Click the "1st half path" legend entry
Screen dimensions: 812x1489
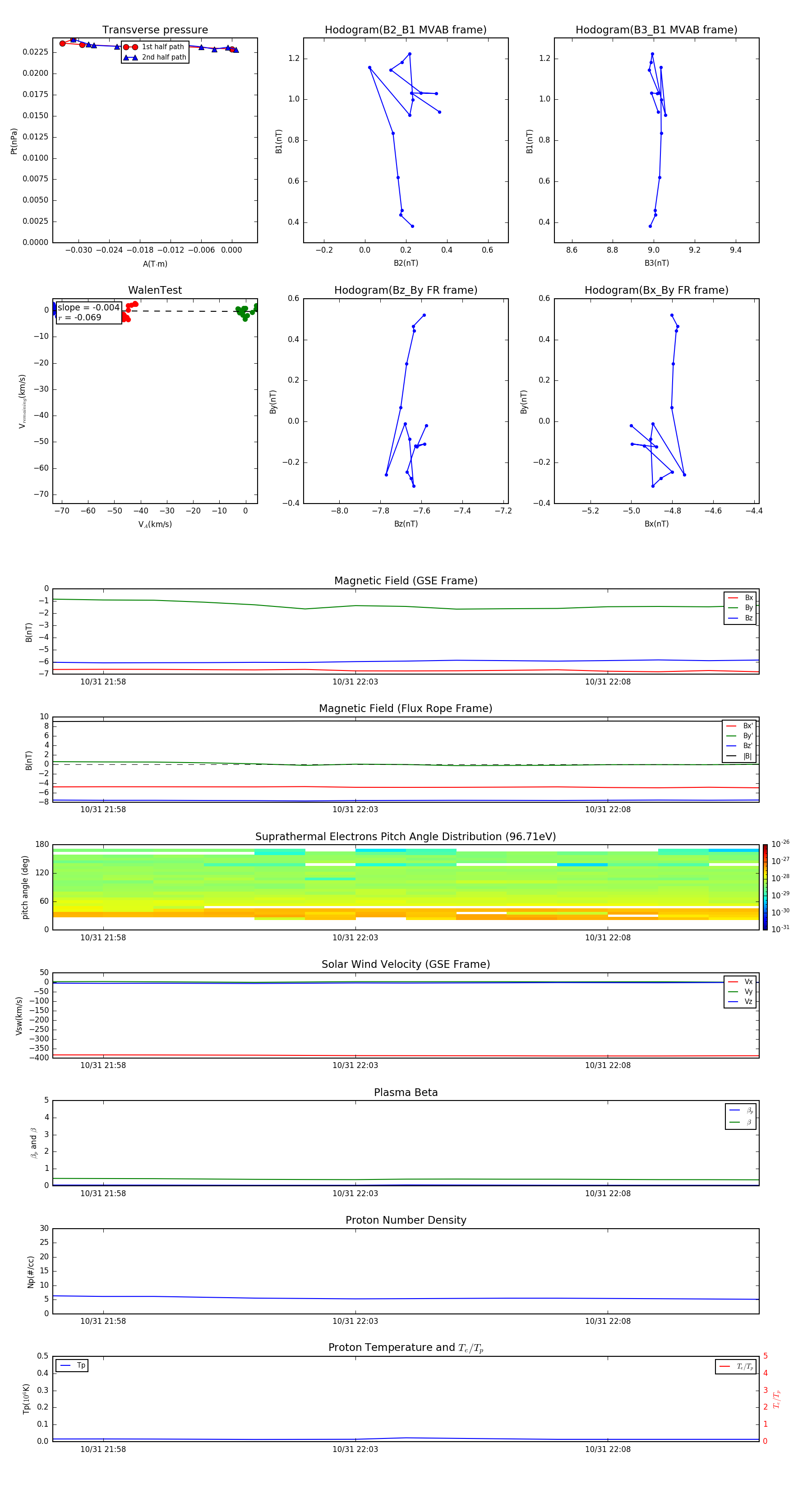point(154,47)
